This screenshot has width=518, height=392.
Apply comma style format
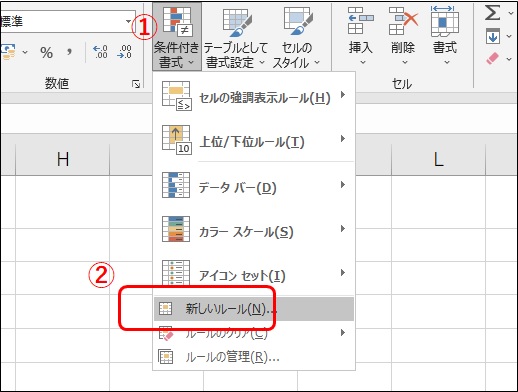69,53
